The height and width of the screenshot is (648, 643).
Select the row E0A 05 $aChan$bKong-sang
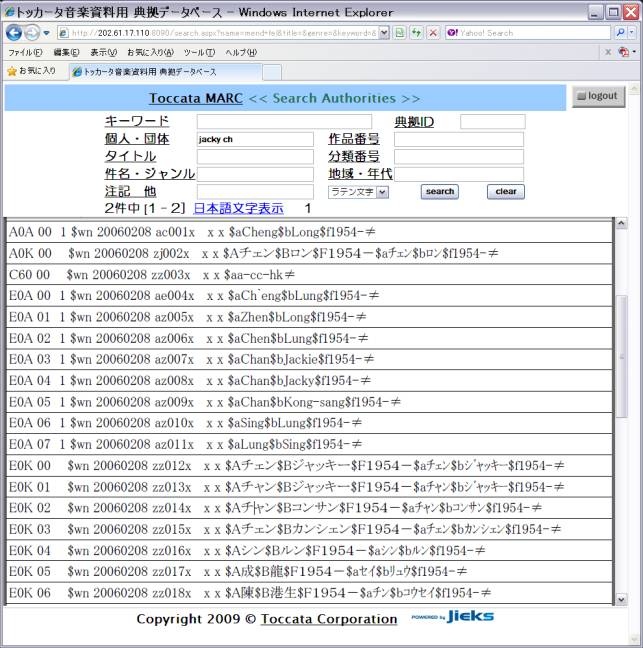coord(309,402)
